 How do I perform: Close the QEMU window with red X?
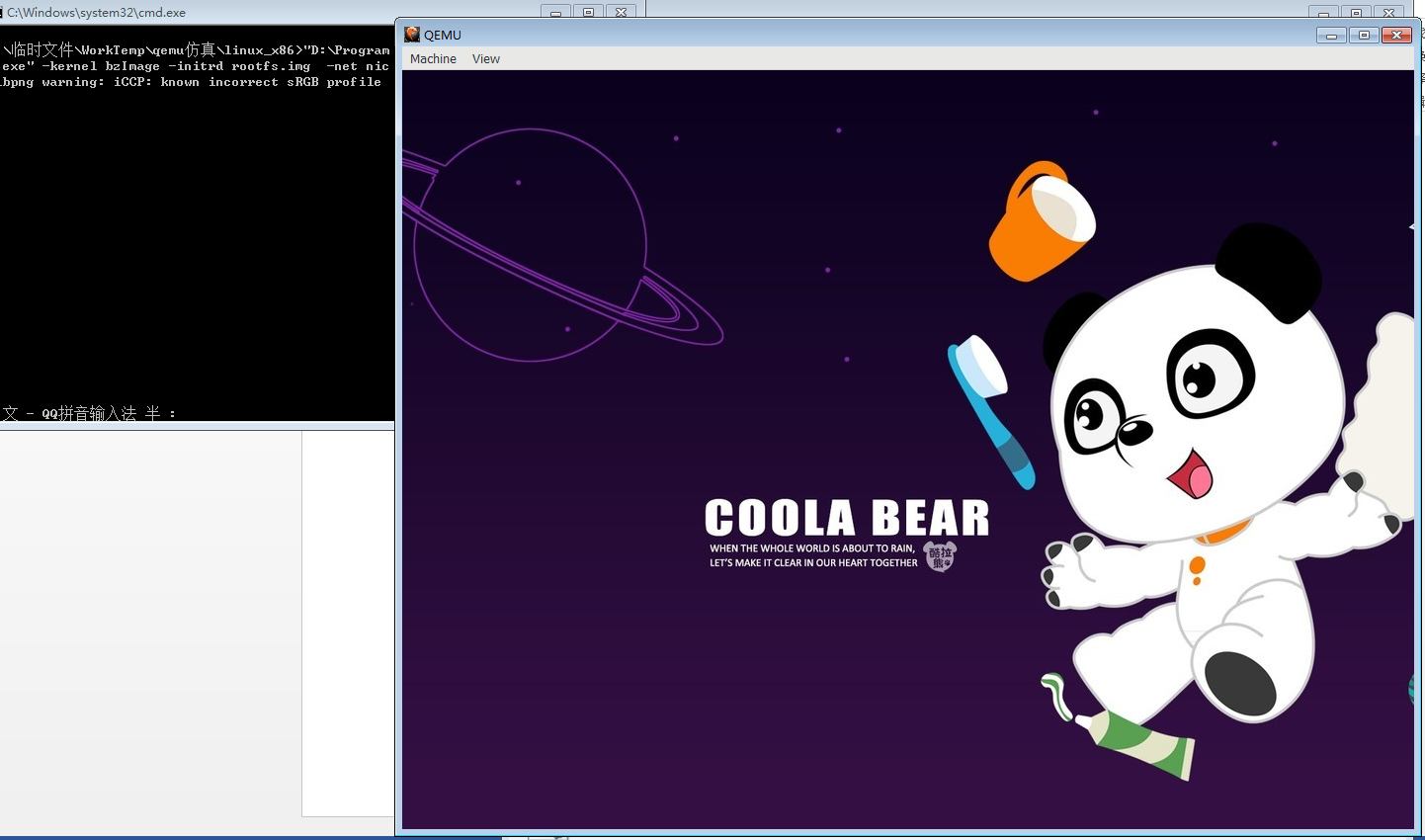[x=1396, y=34]
